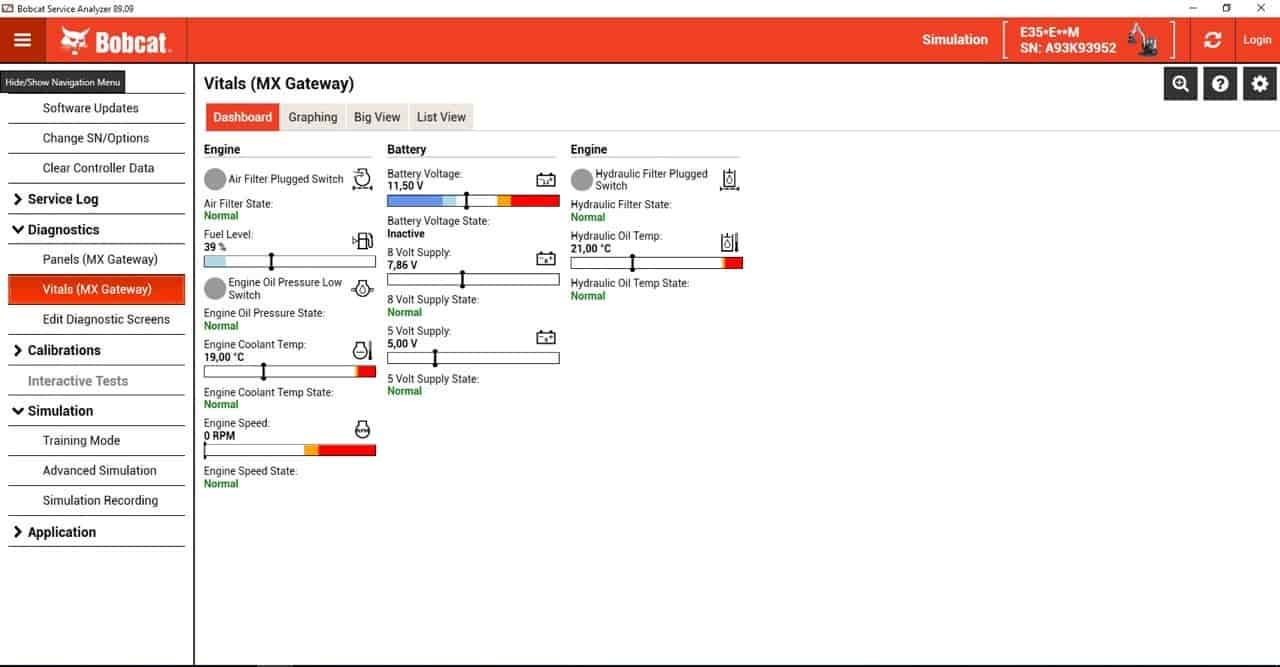Click the Fuel Level gauge bar
This screenshot has height=667, width=1280.
point(290,262)
